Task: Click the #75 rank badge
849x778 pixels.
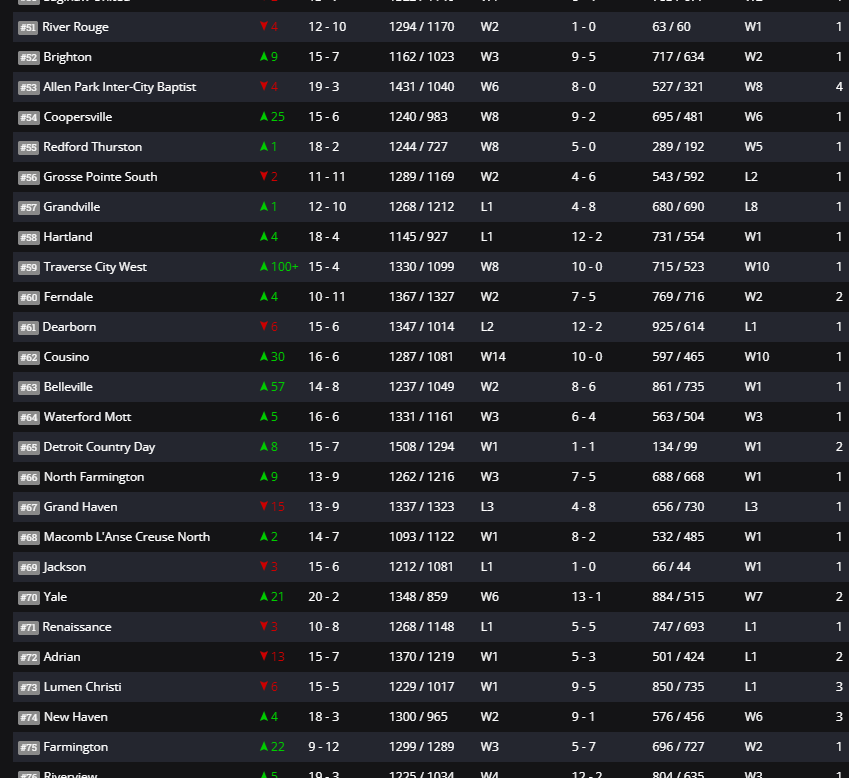Action: pos(28,748)
